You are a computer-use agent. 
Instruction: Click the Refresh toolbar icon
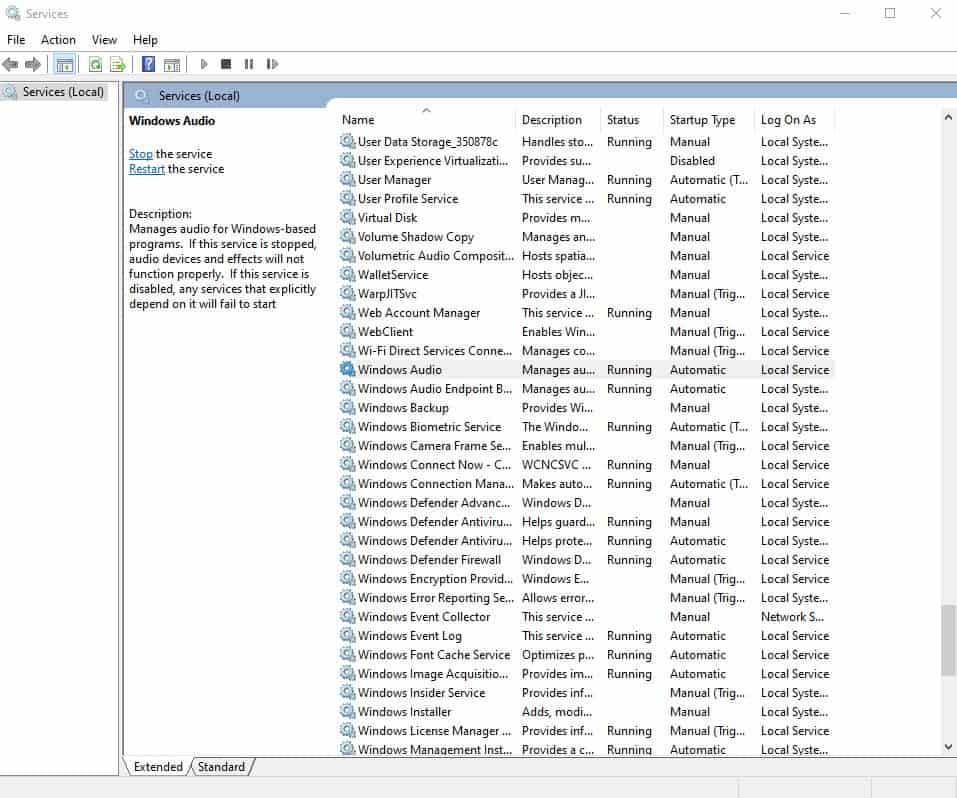95,64
